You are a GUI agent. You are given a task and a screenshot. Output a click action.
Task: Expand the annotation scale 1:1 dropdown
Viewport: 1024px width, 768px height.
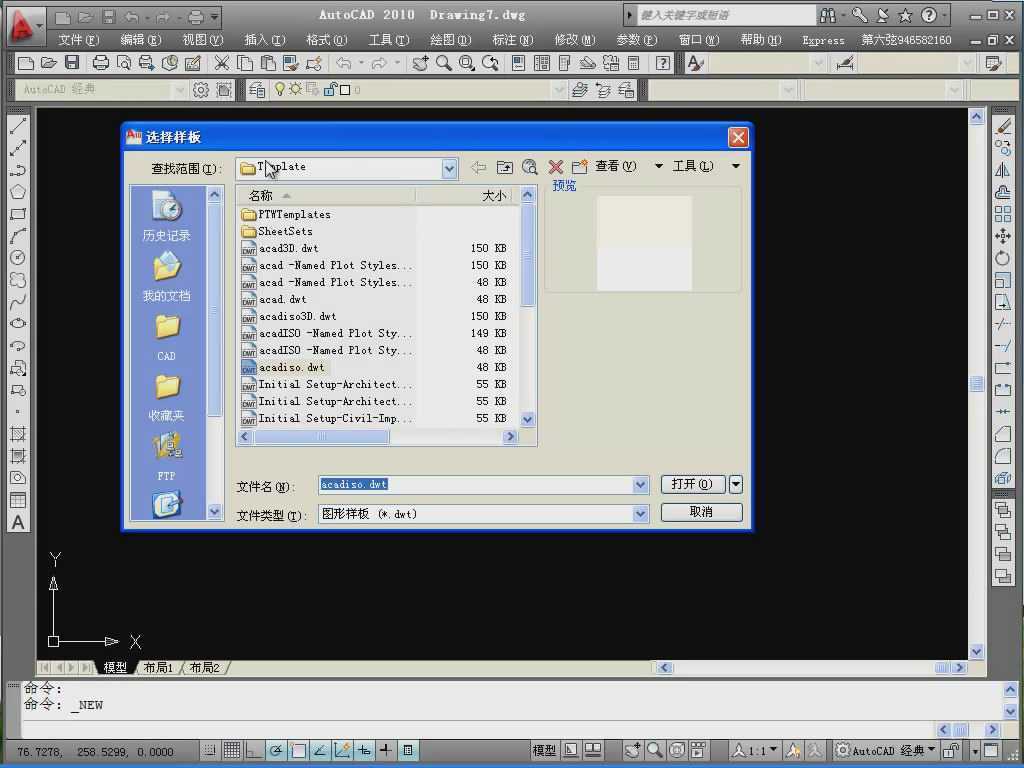pos(774,749)
